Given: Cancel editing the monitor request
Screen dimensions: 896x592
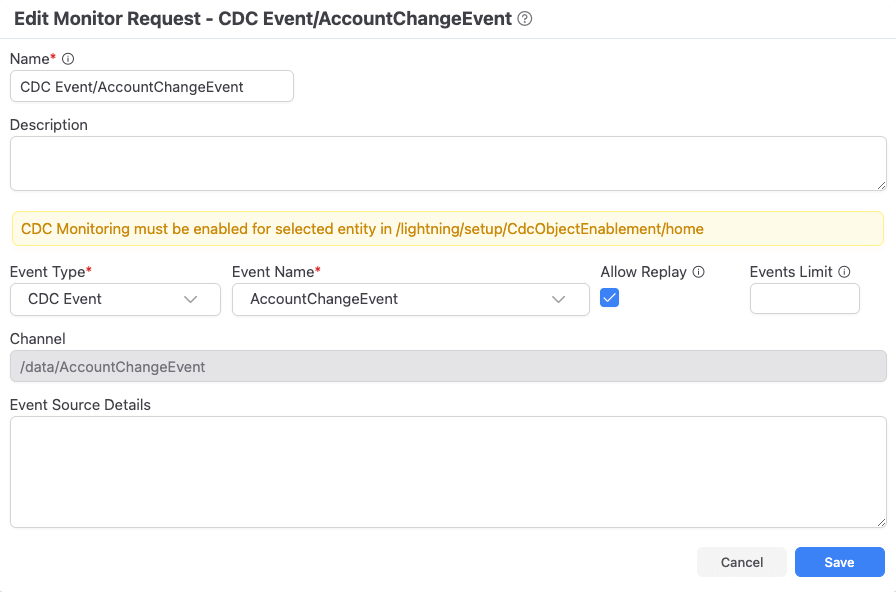Looking at the screenshot, I should tap(742, 562).
